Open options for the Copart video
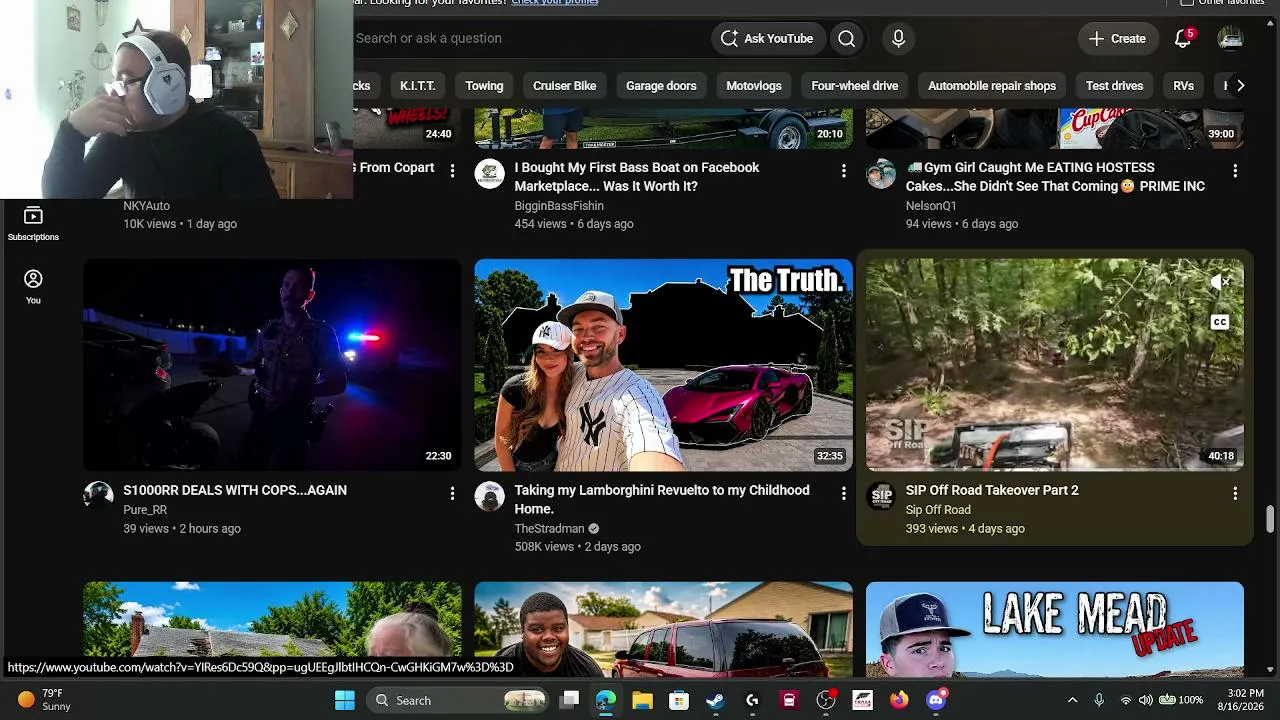 point(452,171)
